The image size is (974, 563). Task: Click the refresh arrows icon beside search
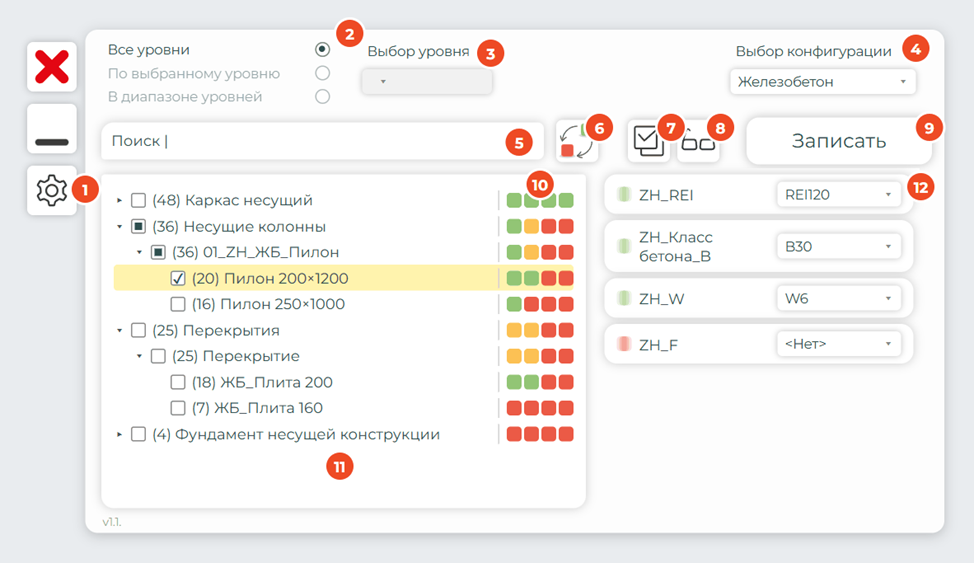[x=577, y=141]
